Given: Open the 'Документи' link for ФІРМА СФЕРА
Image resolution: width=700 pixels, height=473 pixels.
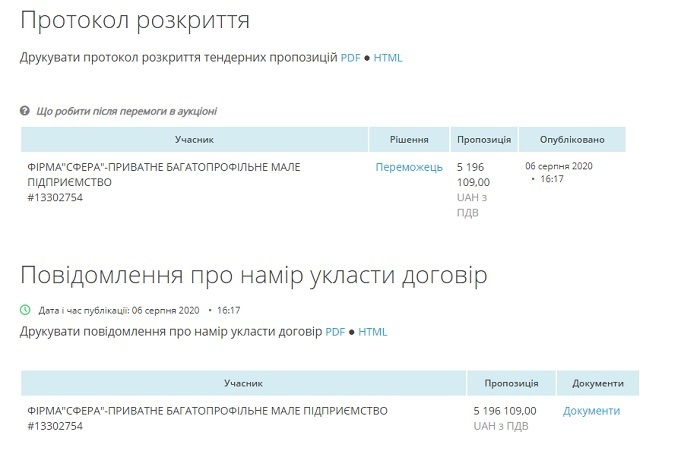Looking at the screenshot, I should [x=591, y=411].
